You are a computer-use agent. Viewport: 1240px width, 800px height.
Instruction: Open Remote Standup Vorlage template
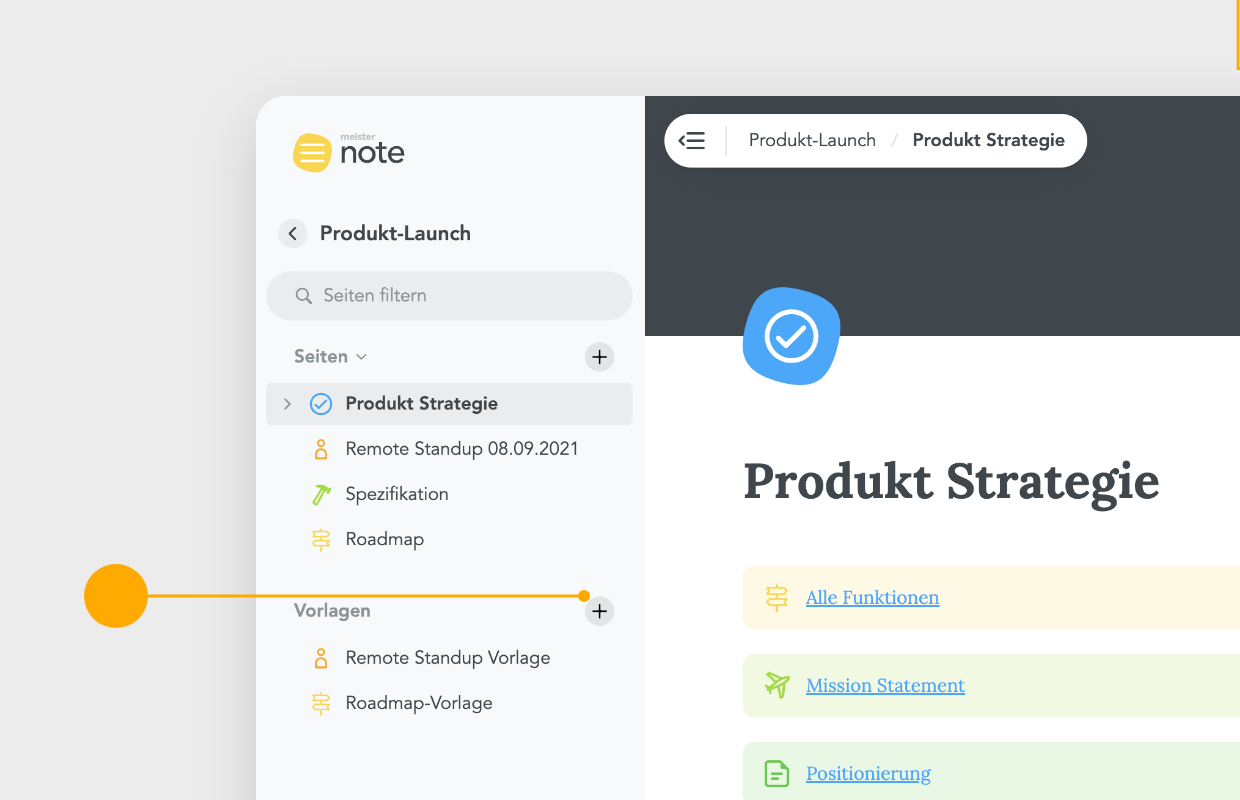448,658
